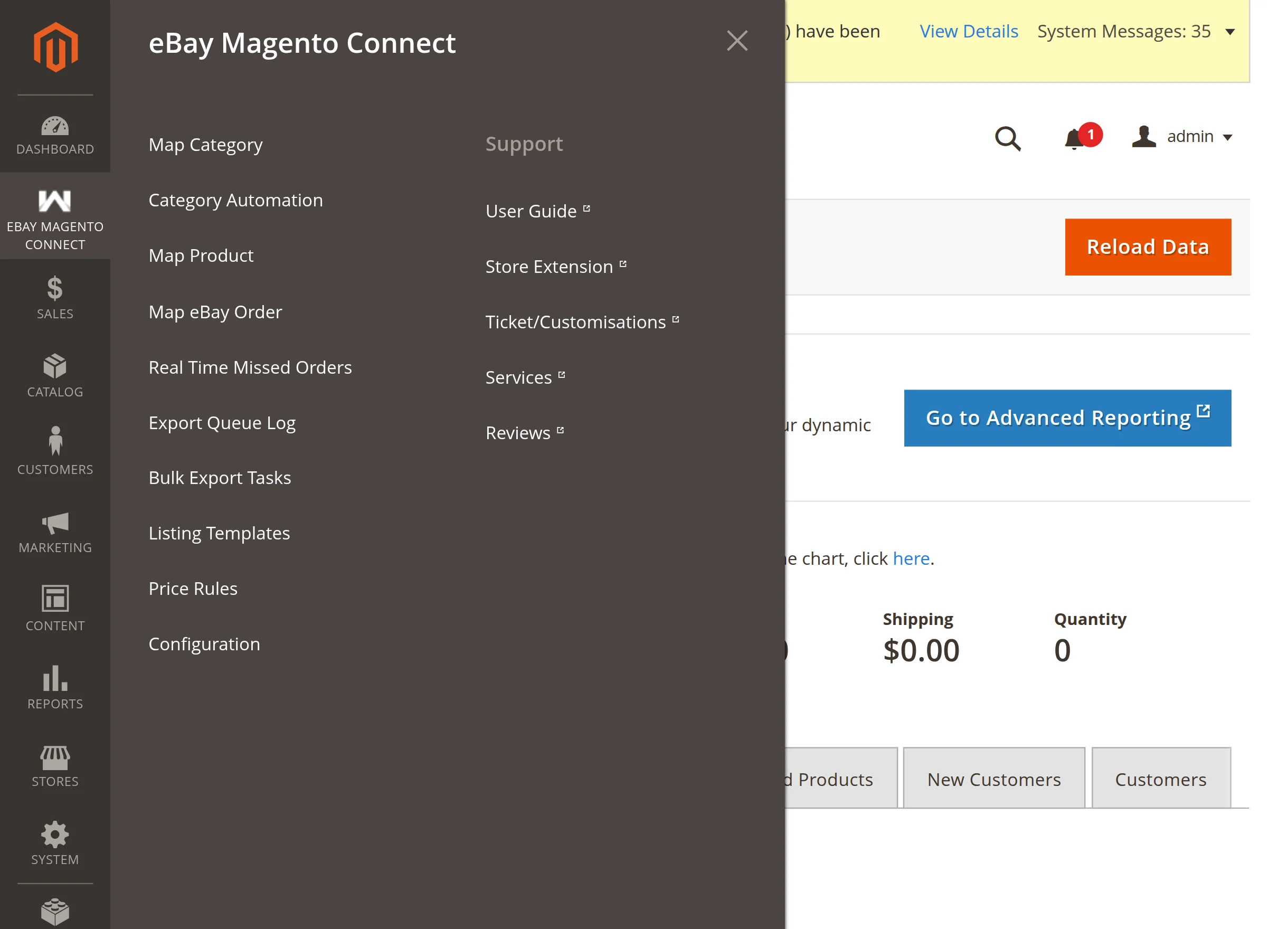Click the Magento logo icon
This screenshot has width=1288, height=929.
(55, 47)
